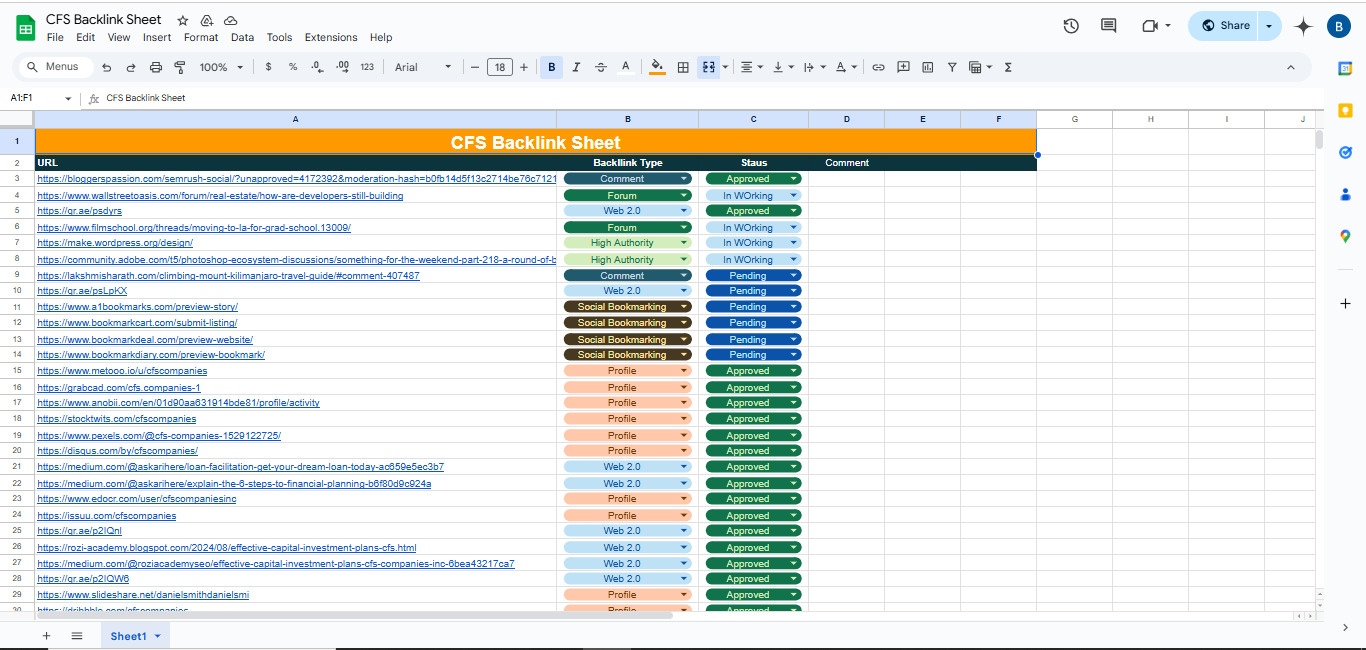
Task: Activate the paint format tool
Action: pyautogui.click(x=180, y=67)
